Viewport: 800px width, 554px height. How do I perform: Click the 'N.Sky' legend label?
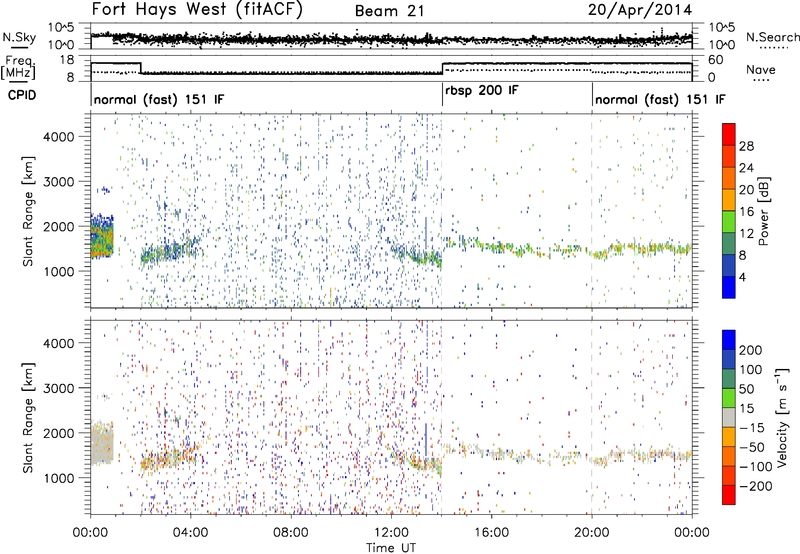pos(19,38)
